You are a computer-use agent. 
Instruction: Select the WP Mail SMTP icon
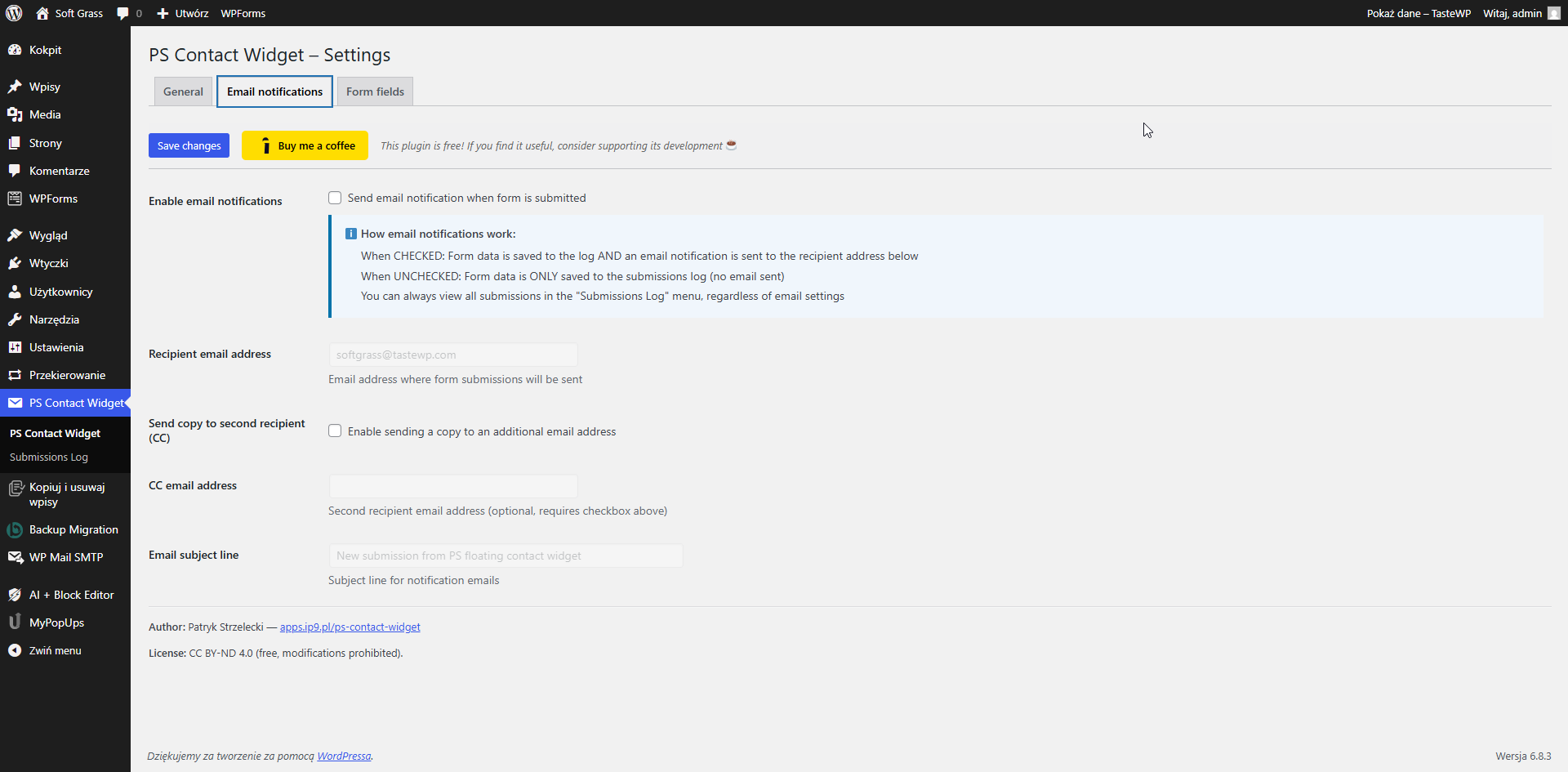point(16,557)
